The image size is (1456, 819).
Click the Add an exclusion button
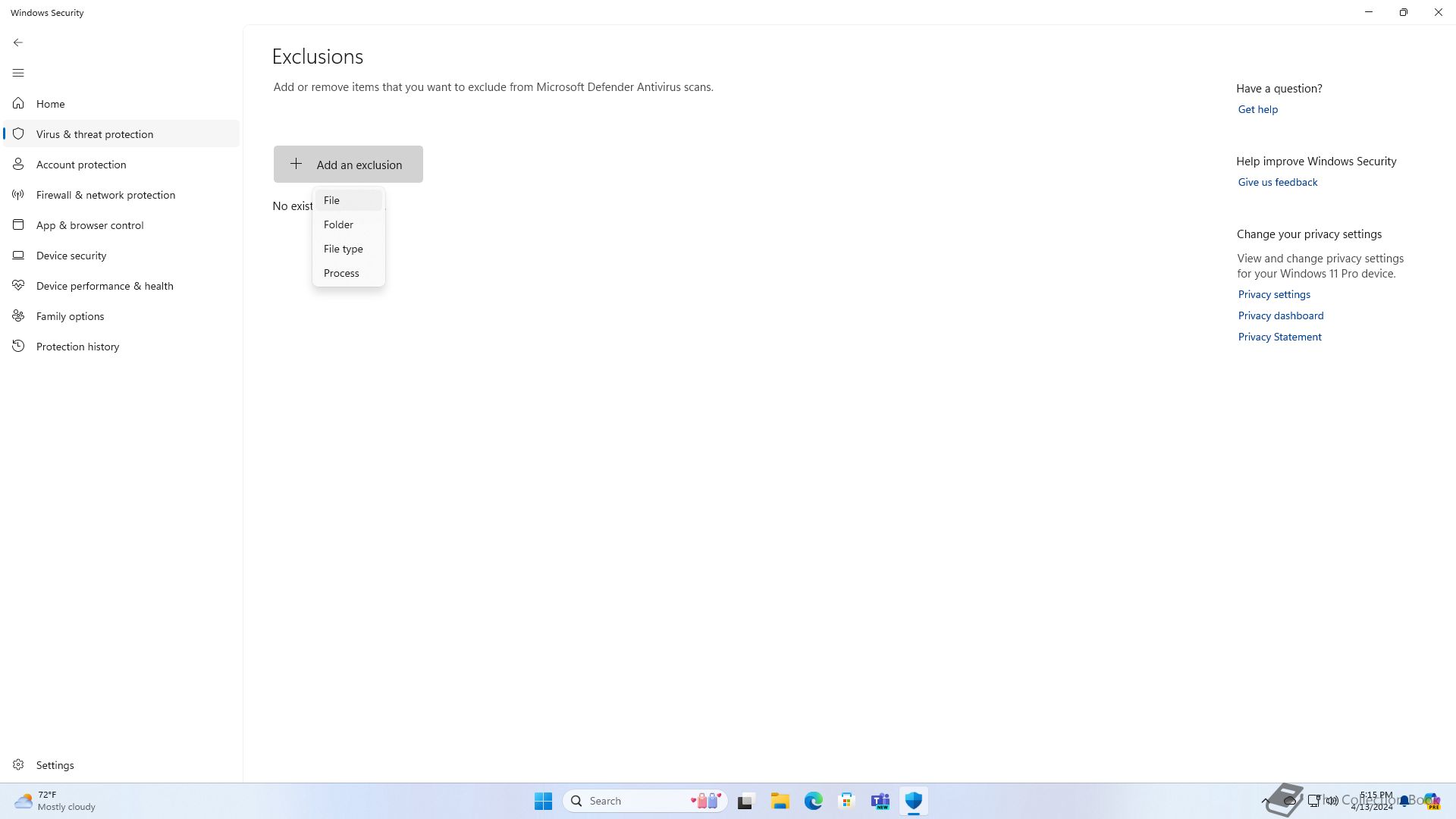[x=348, y=164]
